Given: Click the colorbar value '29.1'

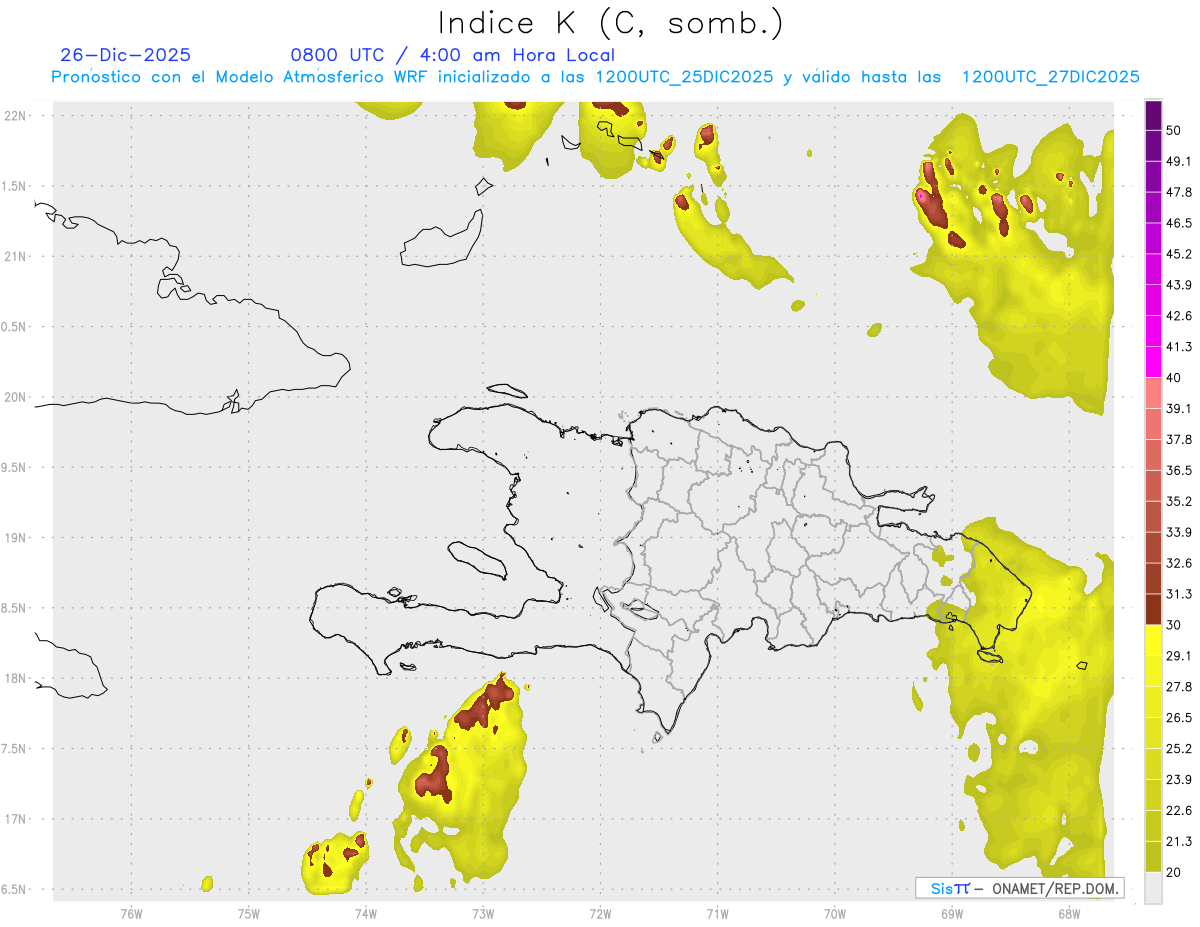Looking at the screenshot, I should click(x=1178, y=656).
